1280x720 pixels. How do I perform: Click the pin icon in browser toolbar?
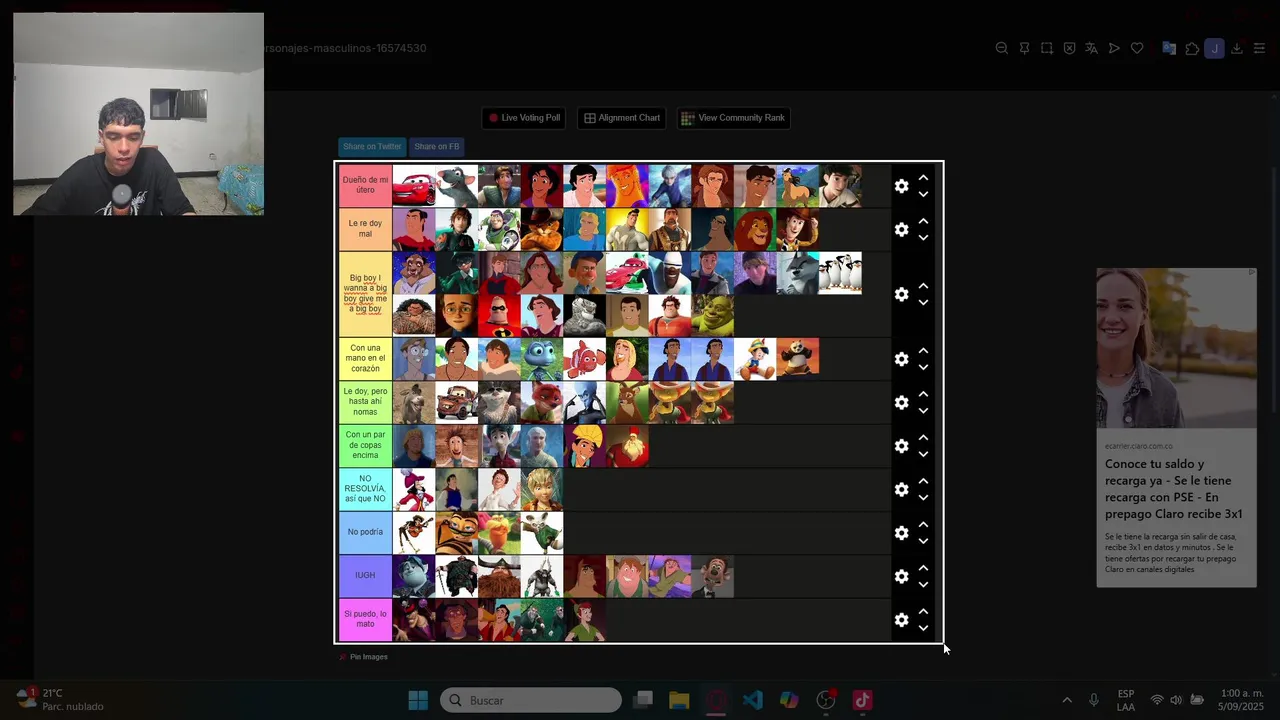[x=1024, y=48]
